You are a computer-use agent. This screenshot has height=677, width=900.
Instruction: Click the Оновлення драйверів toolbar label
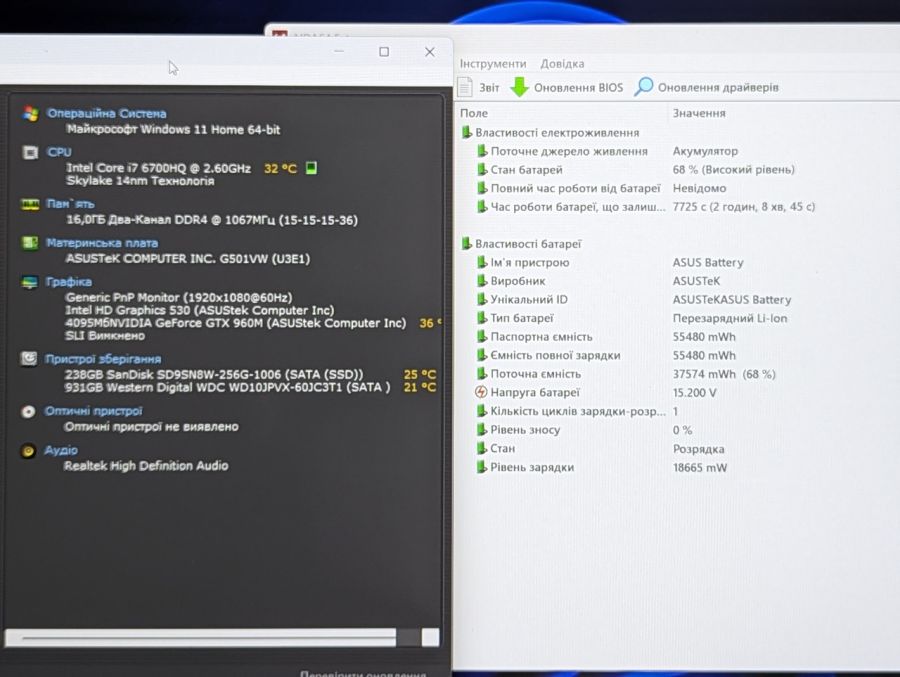718,88
